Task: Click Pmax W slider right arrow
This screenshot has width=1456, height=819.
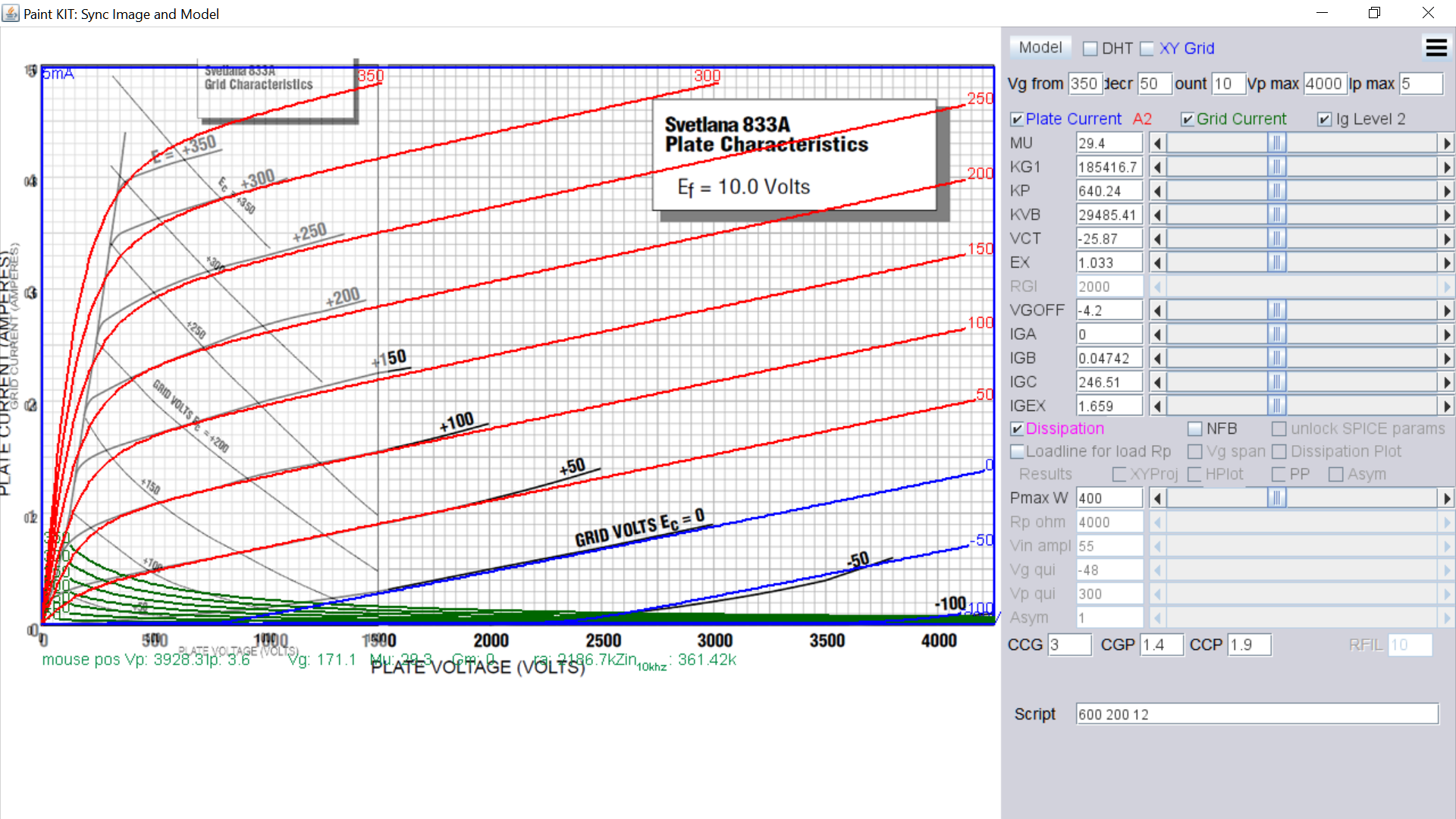Action: click(1446, 498)
